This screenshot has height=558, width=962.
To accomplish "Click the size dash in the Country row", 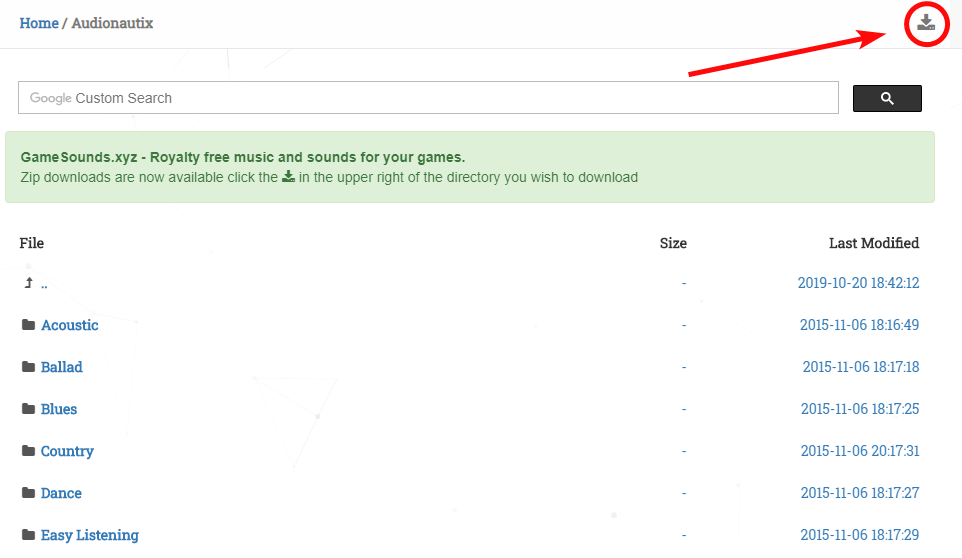I will pos(684,451).
